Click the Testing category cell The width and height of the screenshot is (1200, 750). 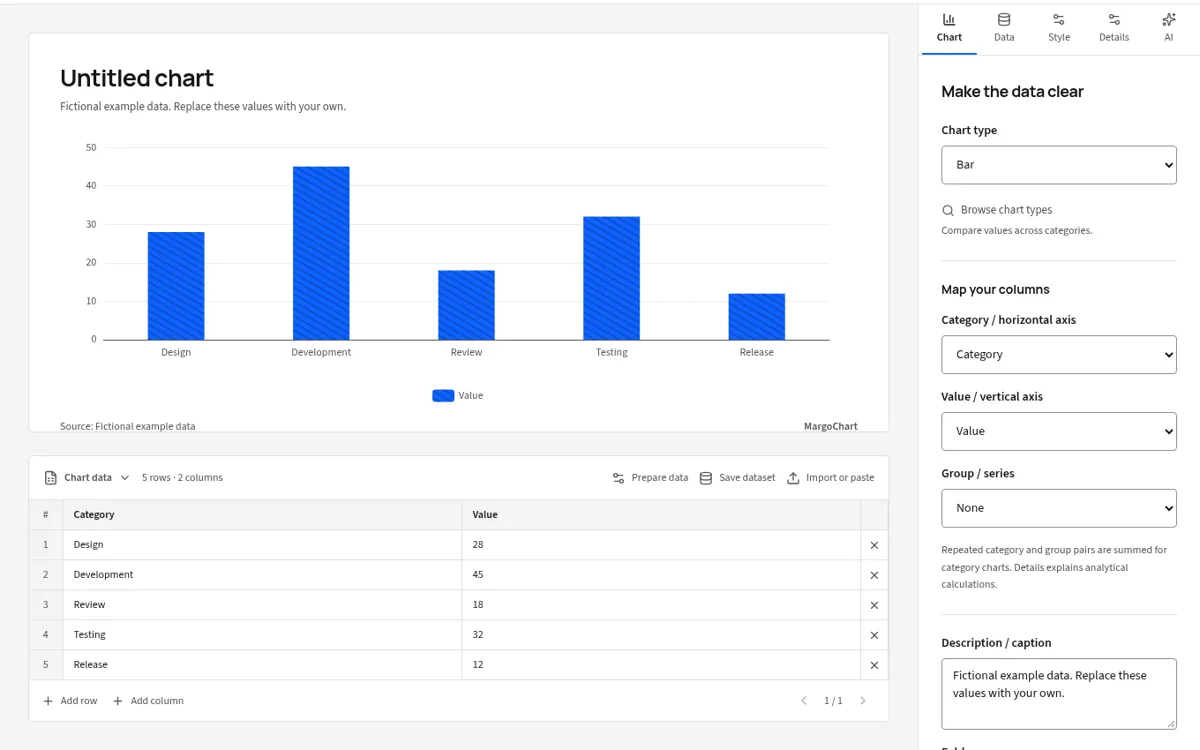[263, 635]
